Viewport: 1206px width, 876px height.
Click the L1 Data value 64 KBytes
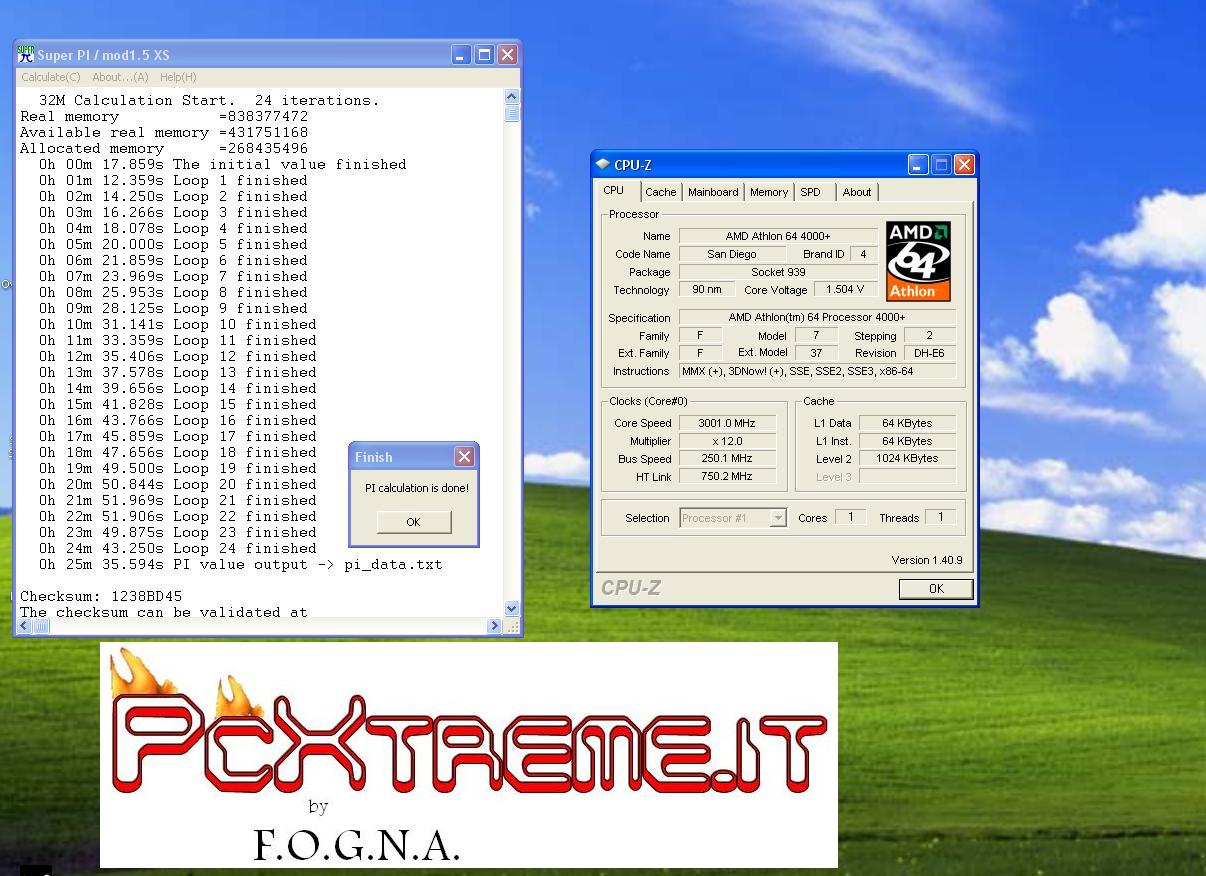(907, 423)
